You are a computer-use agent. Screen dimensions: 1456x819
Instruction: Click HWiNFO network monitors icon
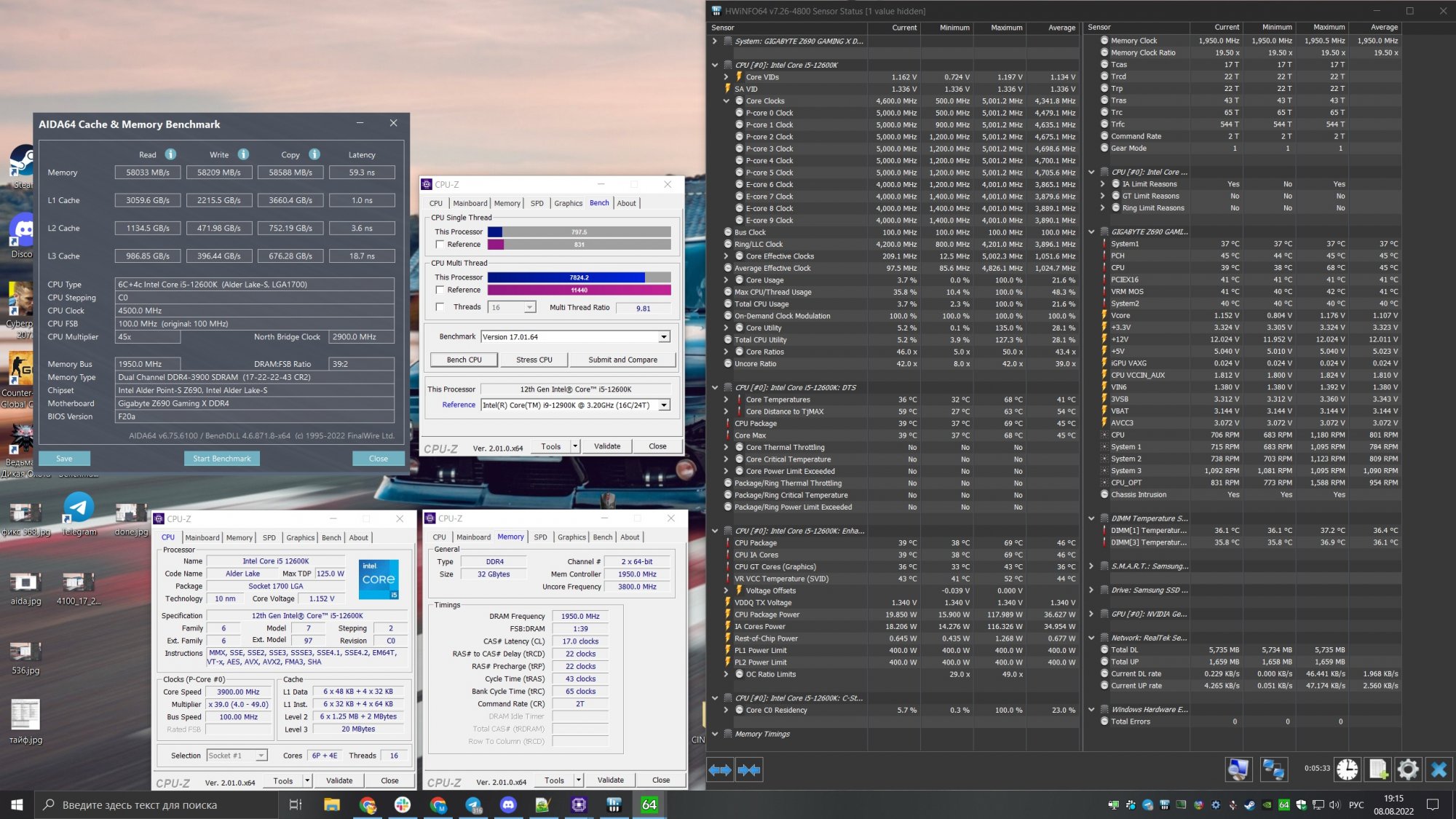(x=1273, y=769)
